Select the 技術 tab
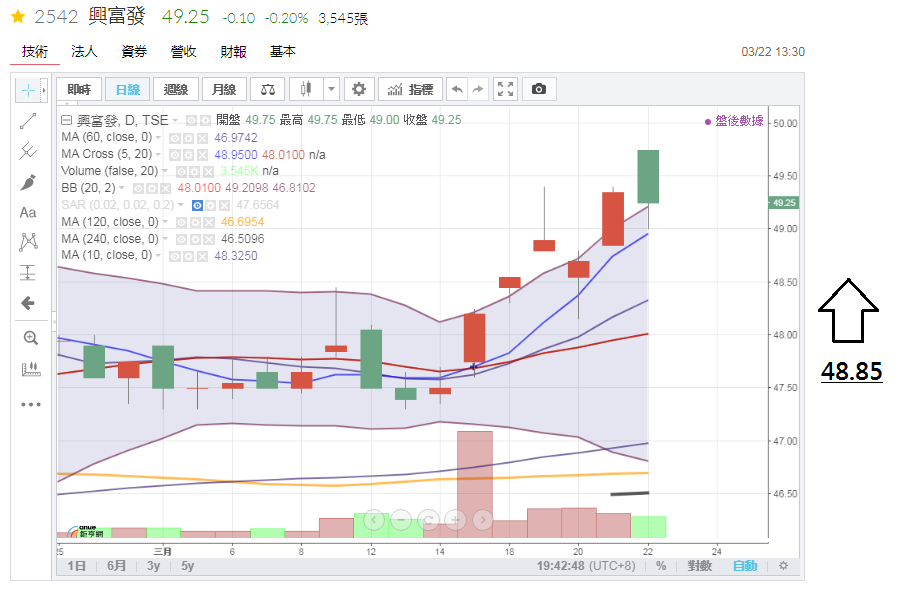The width and height of the screenshot is (900, 600). [x=34, y=52]
